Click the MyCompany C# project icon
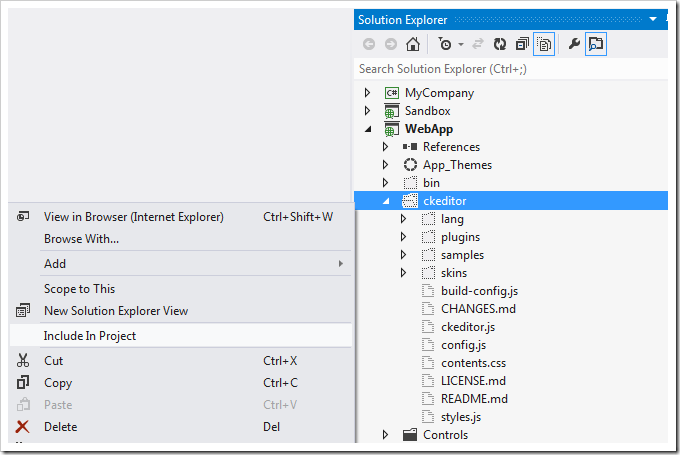680x455 pixels. pyautogui.click(x=392, y=93)
